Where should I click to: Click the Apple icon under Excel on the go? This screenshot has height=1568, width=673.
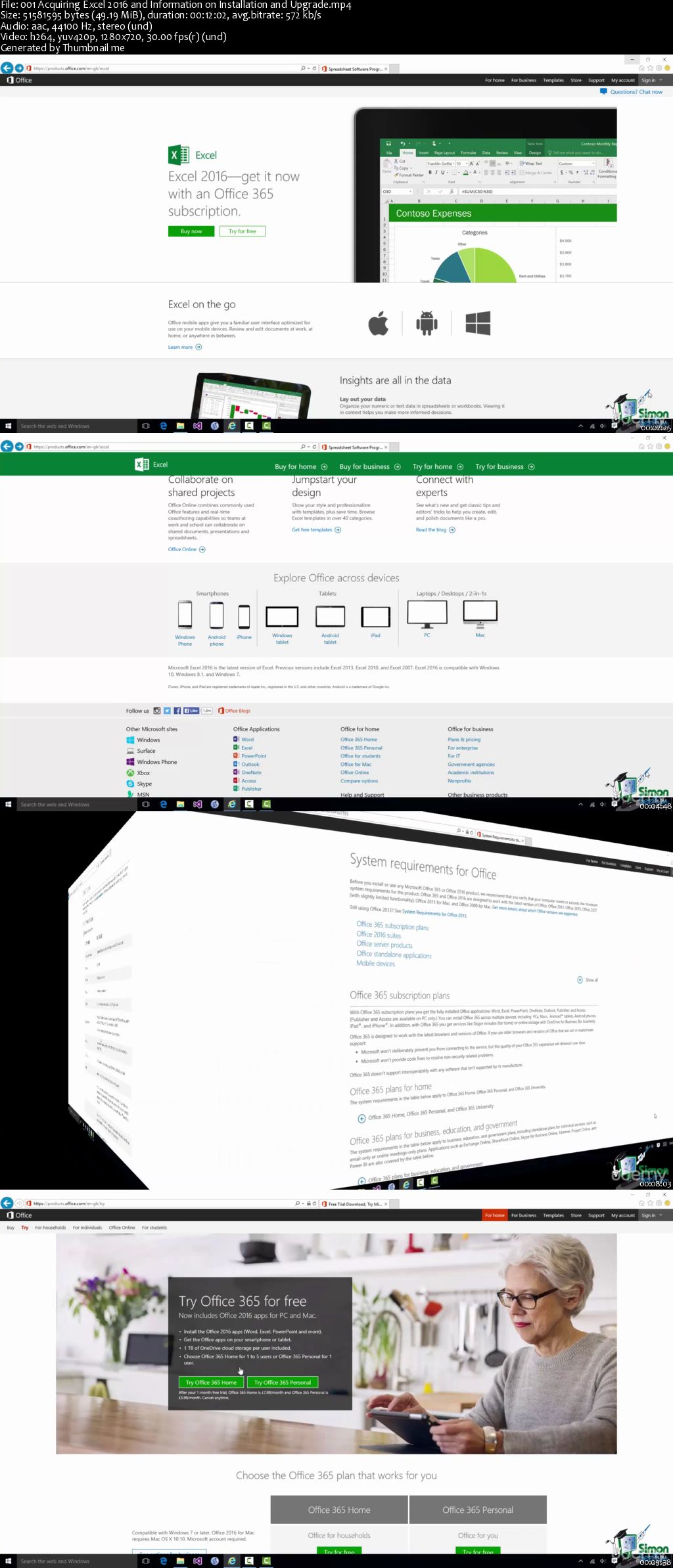coord(379,324)
